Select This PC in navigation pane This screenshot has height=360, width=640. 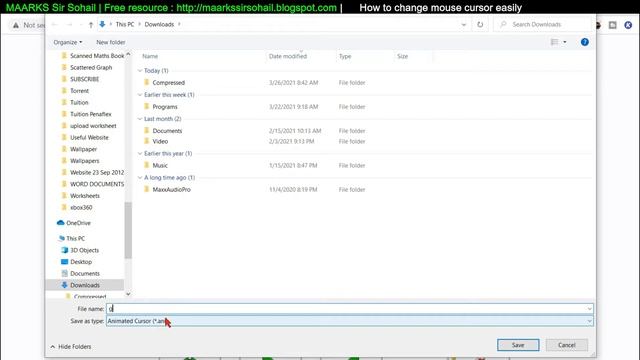pos(71,238)
